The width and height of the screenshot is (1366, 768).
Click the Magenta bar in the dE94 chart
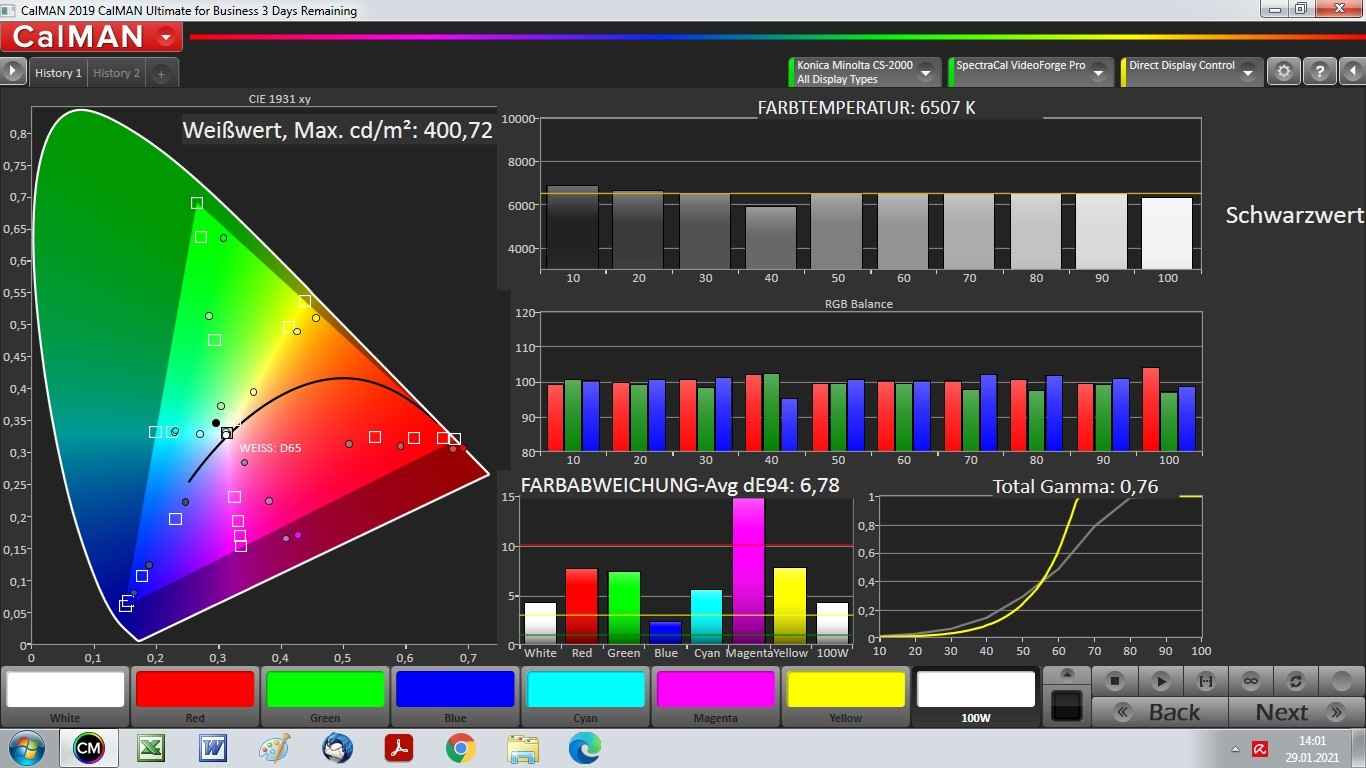coord(748,570)
